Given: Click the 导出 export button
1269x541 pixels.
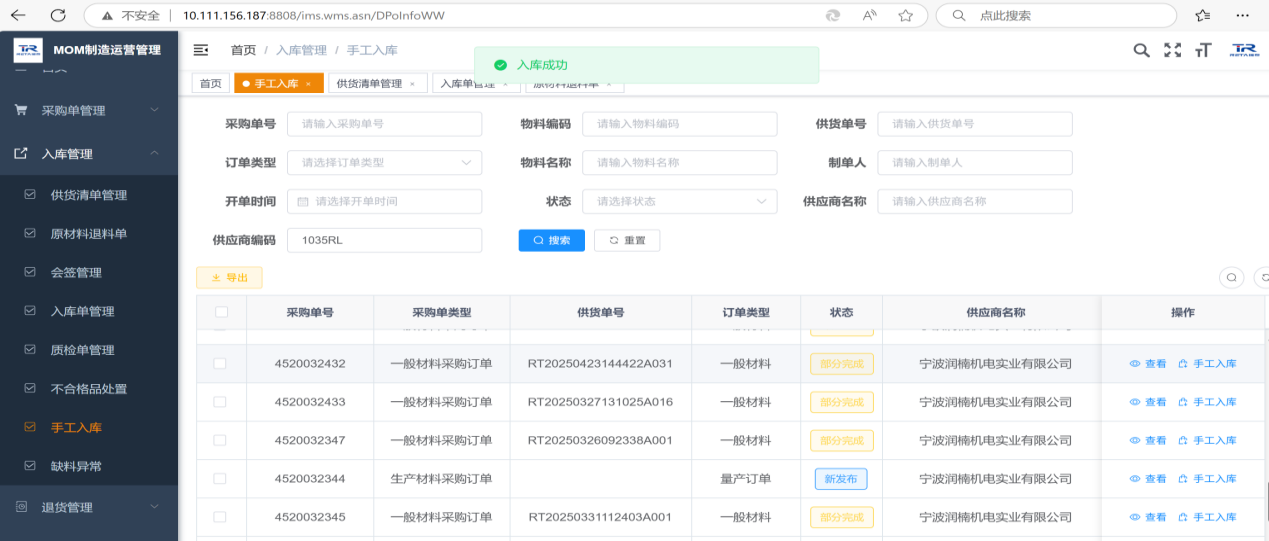Looking at the screenshot, I should click(229, 277).
